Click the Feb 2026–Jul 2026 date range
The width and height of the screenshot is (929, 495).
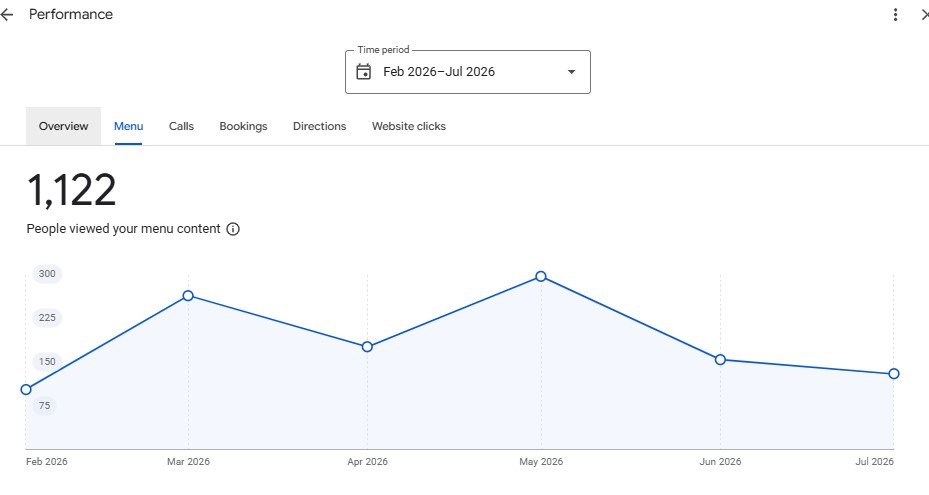click(439, 72)
